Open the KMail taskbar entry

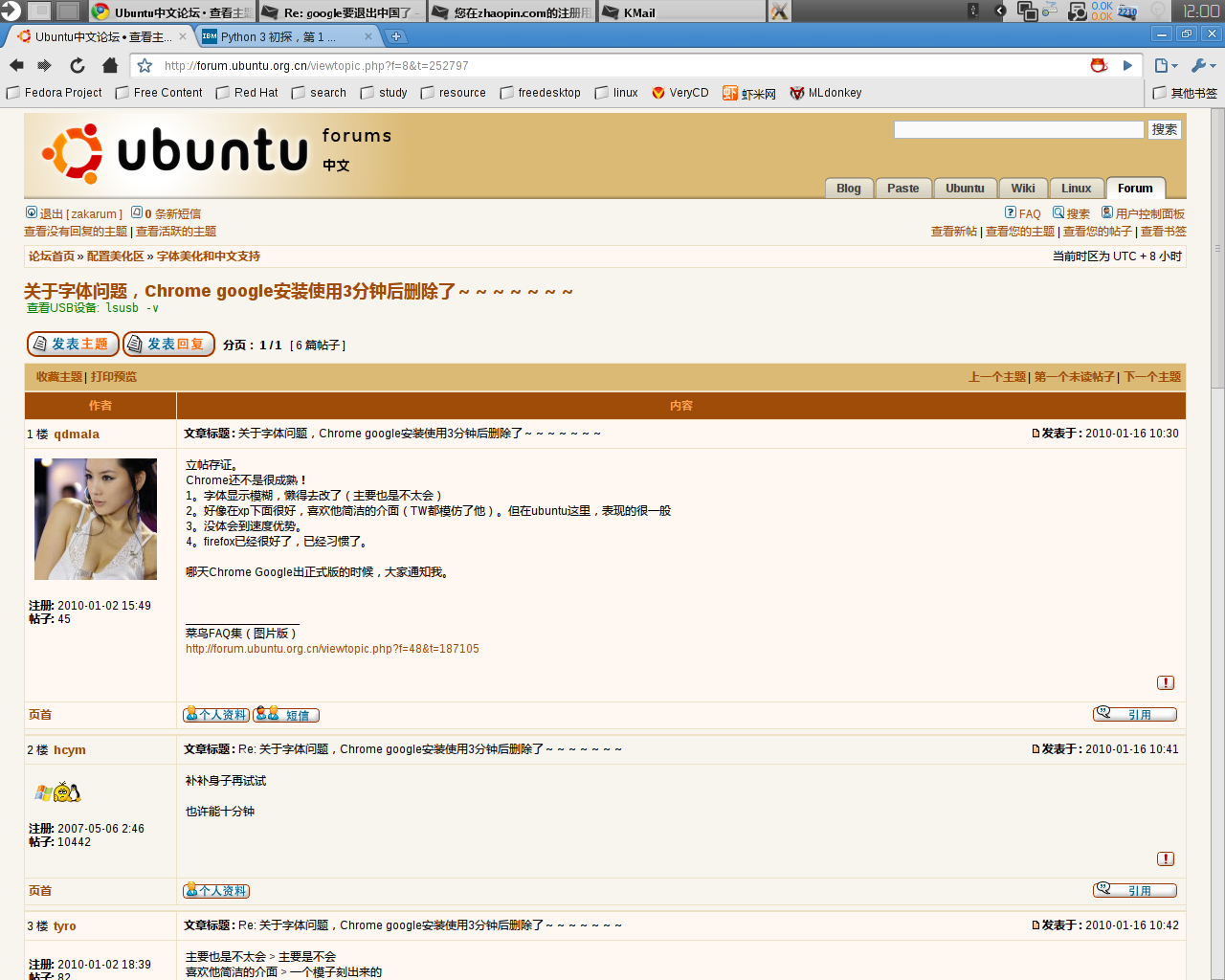[681, 11]
